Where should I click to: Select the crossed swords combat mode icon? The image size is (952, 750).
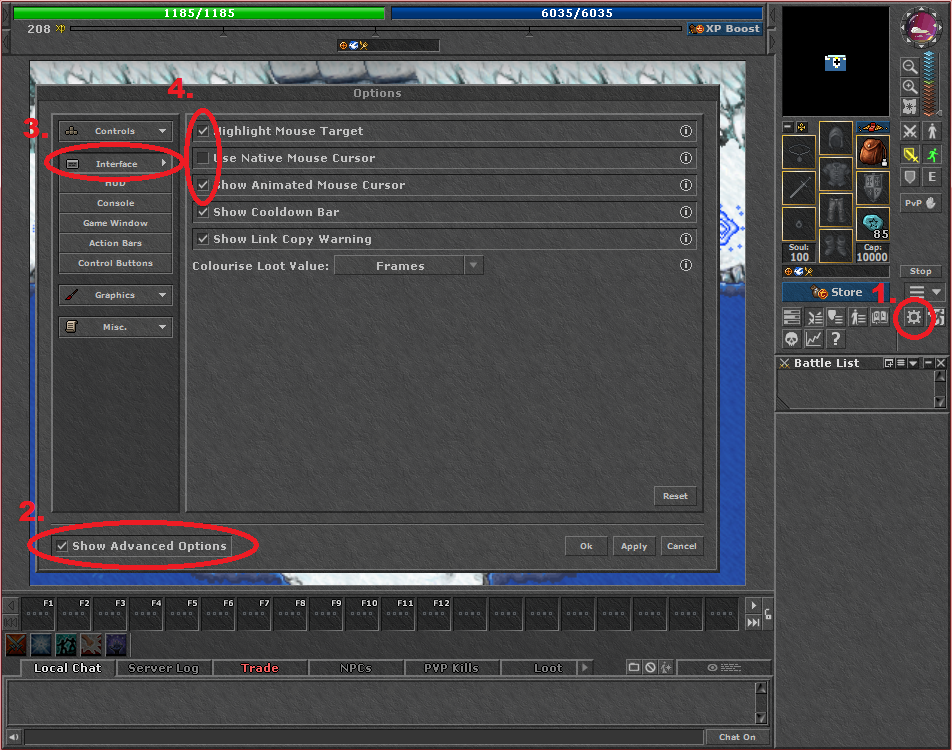point(910,131)
